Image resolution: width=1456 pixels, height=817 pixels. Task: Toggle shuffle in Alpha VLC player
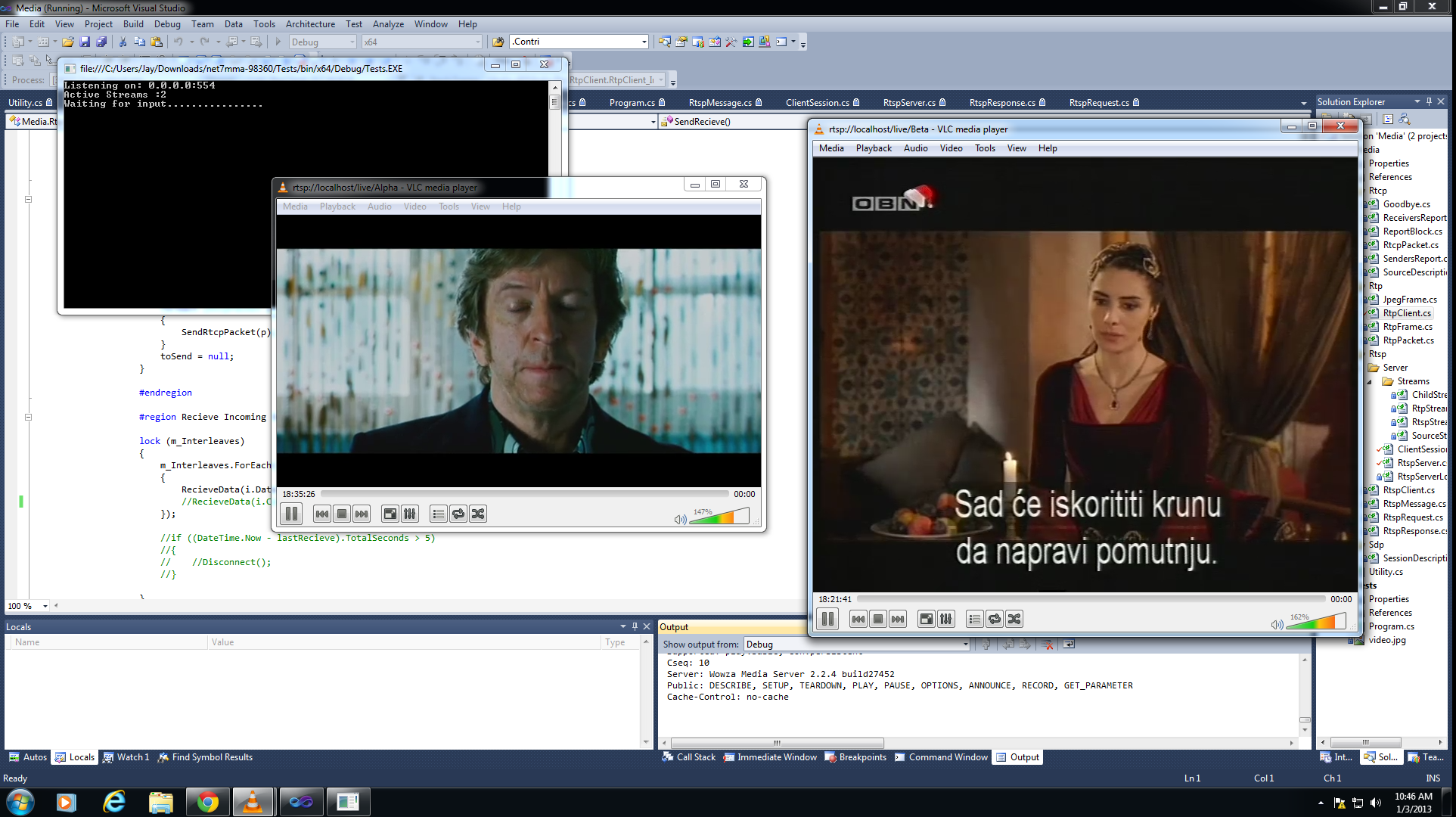[478, 514]
